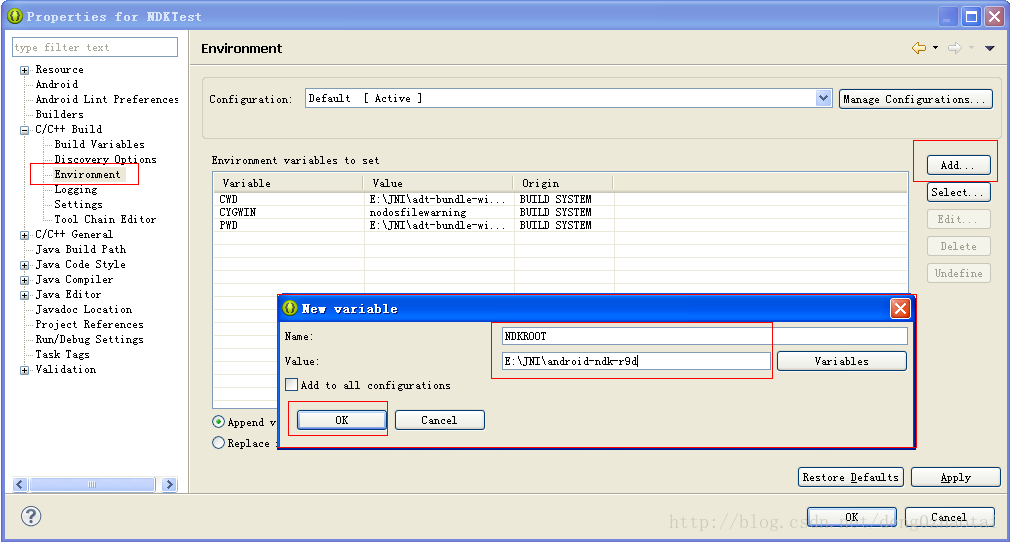The width and height of the screenshot is (1010, 542).
Task: Expand the Resource tree node
Action: point(24,70)
